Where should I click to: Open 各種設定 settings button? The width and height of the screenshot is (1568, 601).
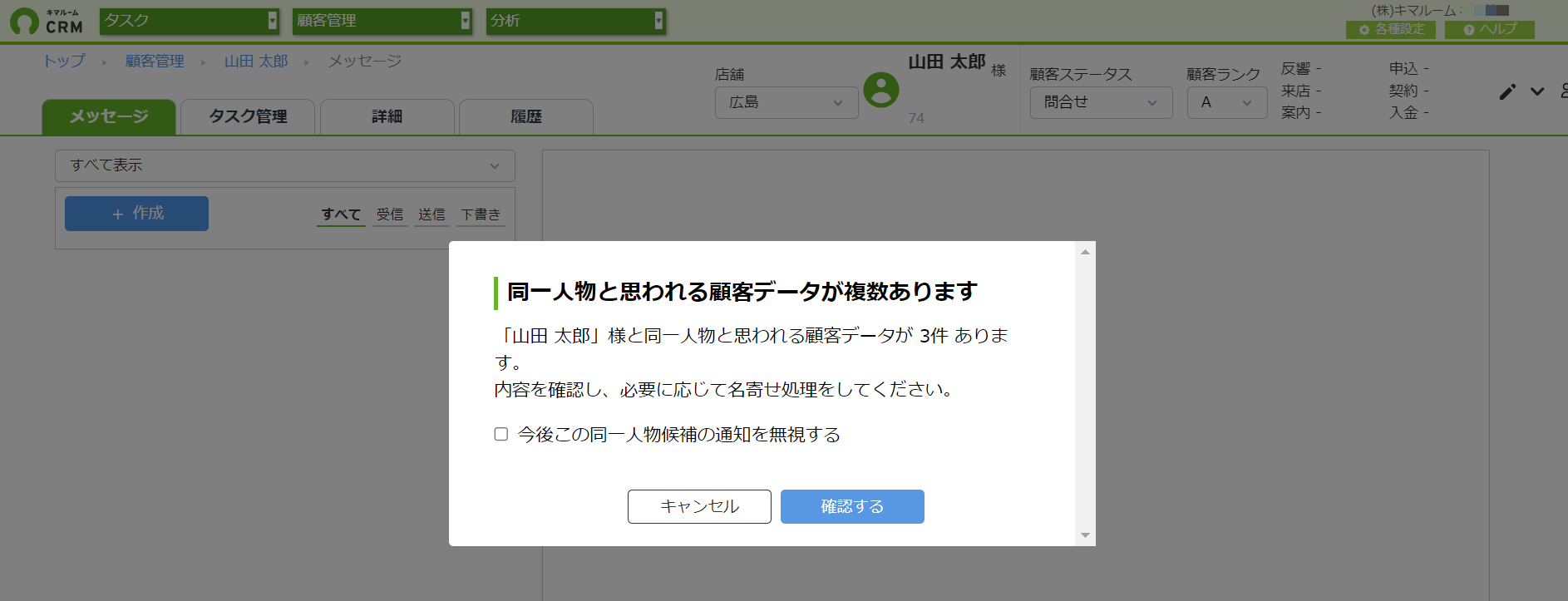[x=1391, y=29]
